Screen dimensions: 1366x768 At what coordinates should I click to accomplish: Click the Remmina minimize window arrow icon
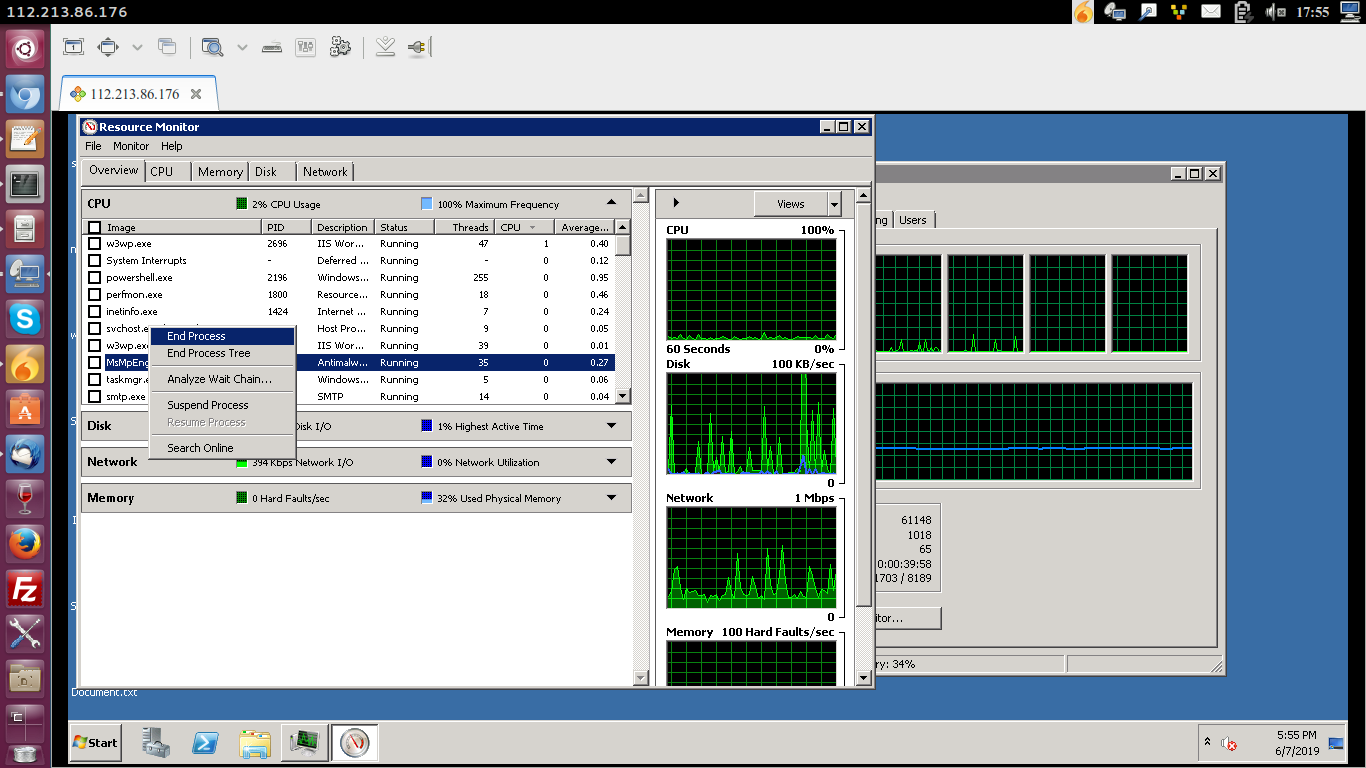[385, 47]
